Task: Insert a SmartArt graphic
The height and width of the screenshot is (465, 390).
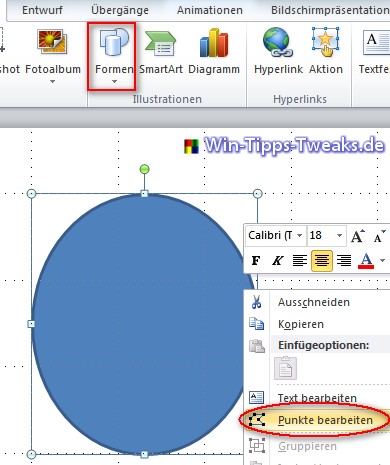Action: pos(161,52)
